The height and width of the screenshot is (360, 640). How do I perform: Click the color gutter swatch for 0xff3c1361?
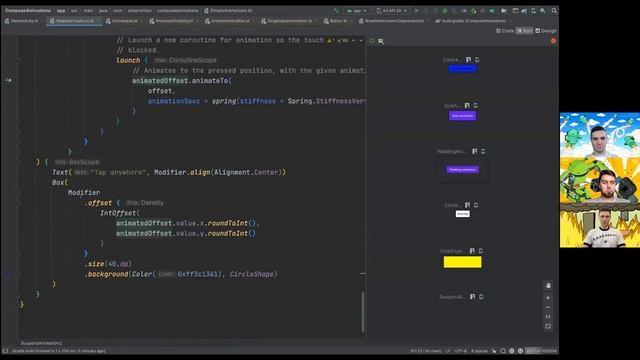pos(8,274)
